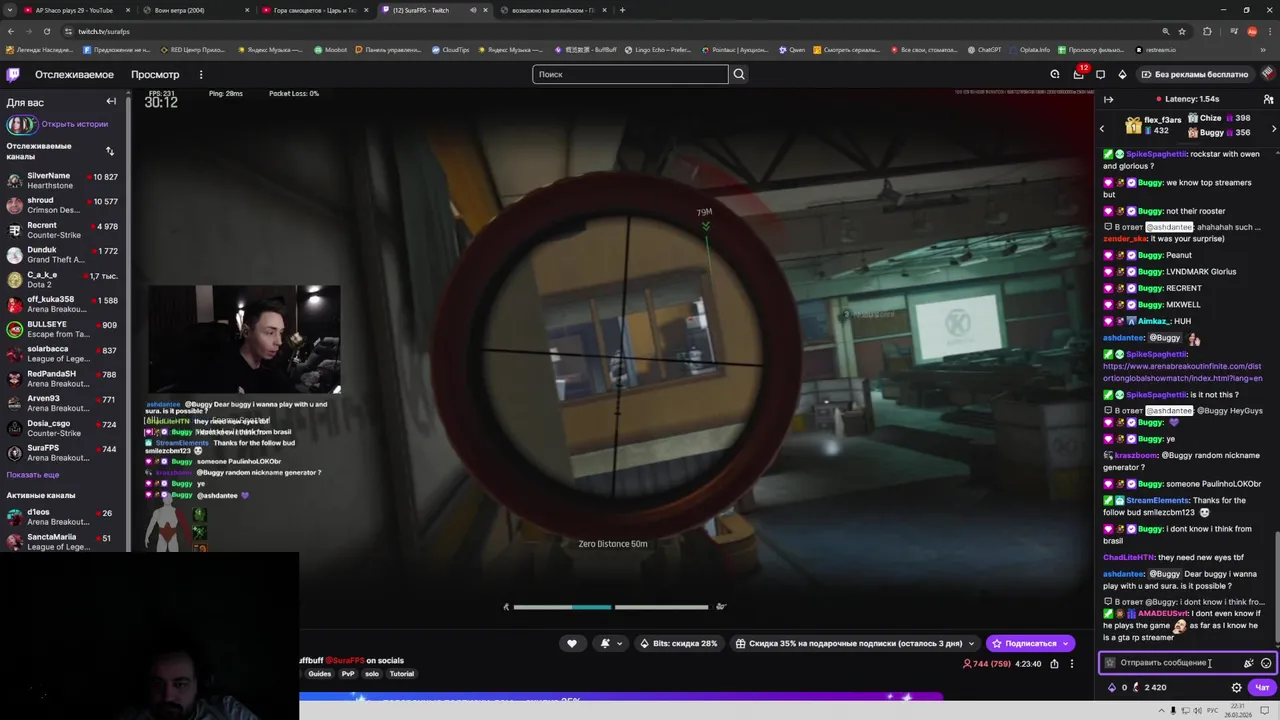Open notifications bell with 12 badge
1280x720 pixels.
click(1078, 73)
